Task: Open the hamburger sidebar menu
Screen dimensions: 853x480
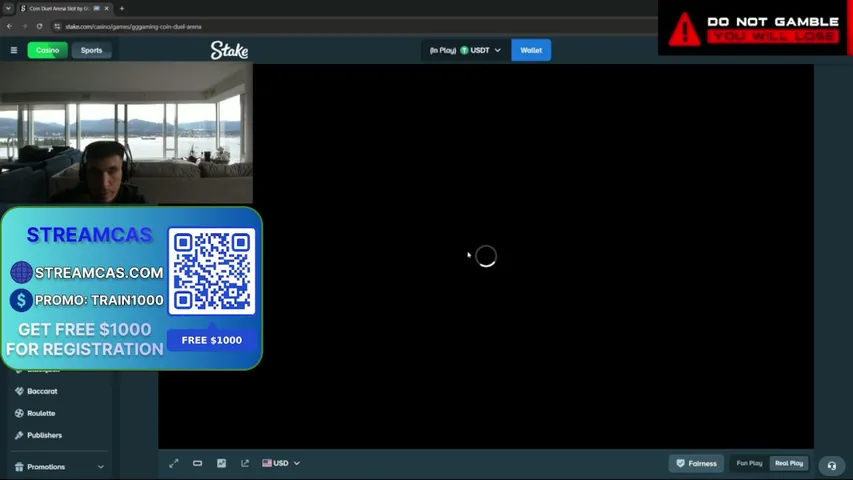Action: pyautogui.click(x=14, y=50)
